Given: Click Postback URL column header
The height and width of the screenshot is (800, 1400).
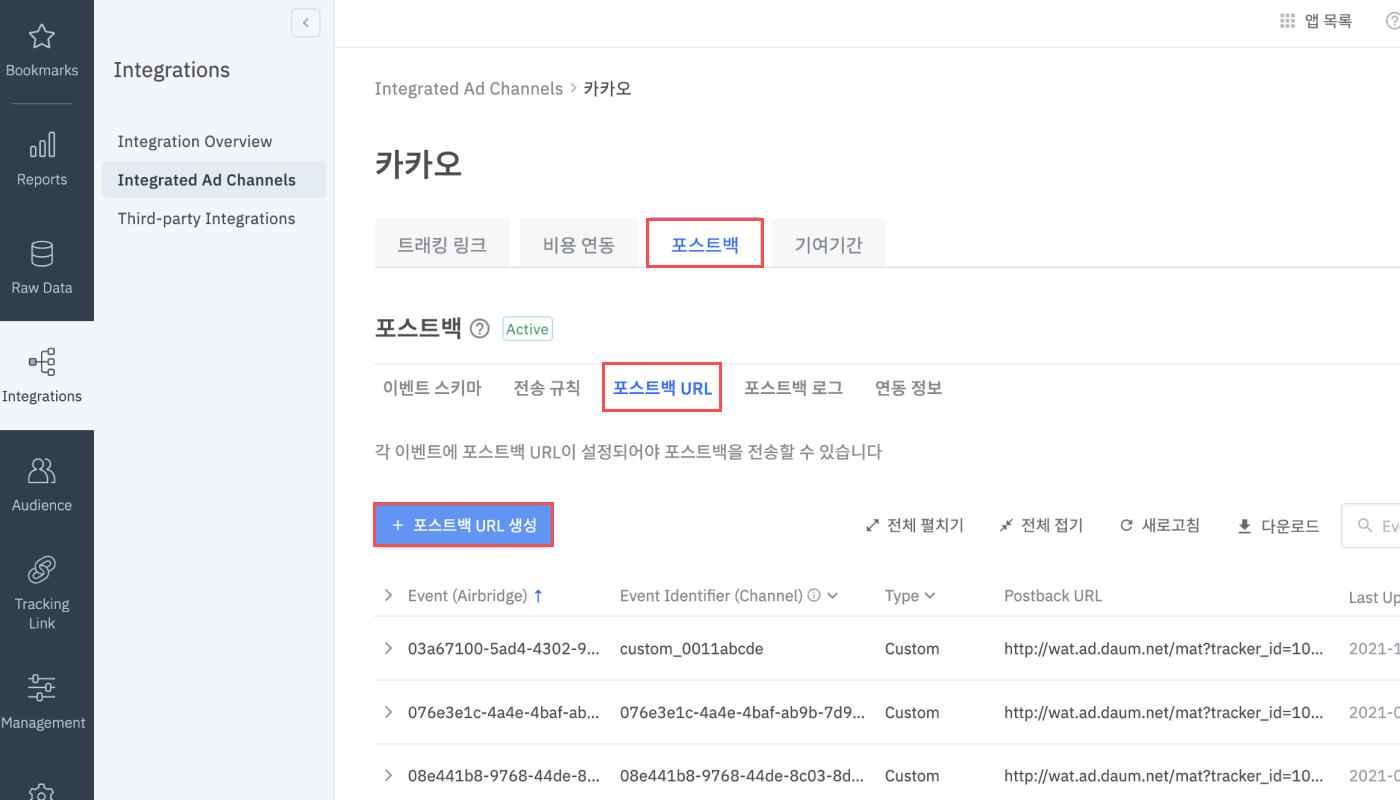Looking at the screenshot, I should click(1053, 595).
